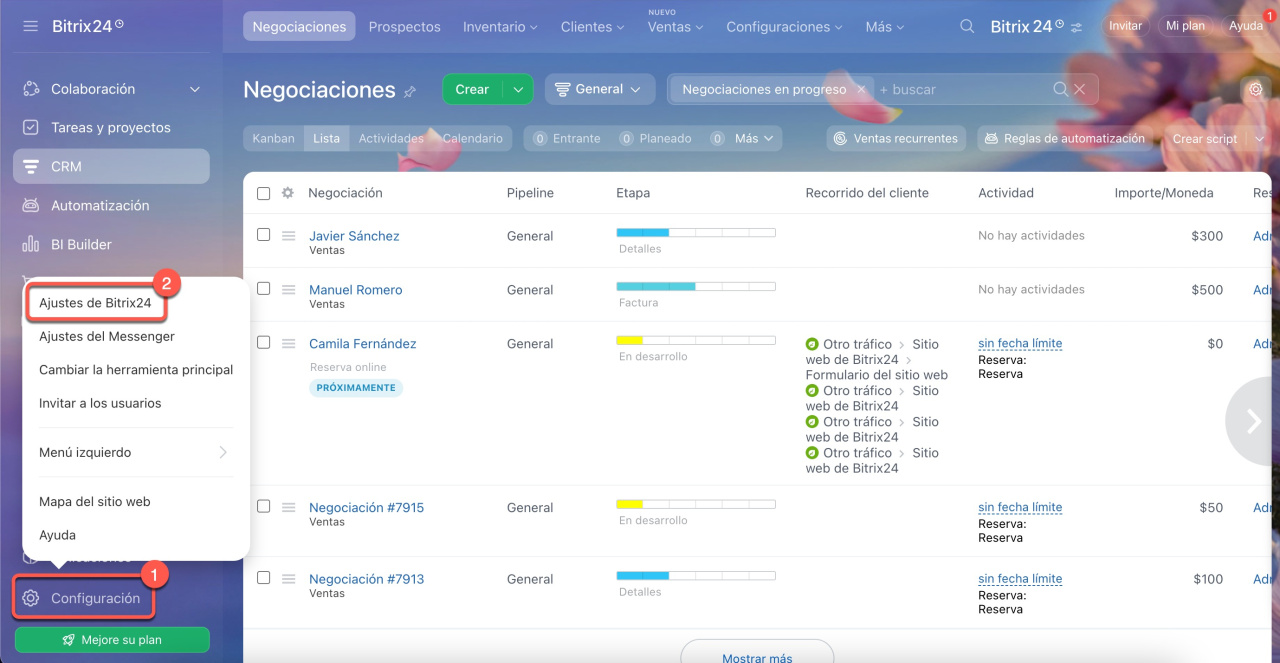Image resolution: width=1280 pixels, height=663 pixels.
Task: Click the search magnifier in the top bar
Action: [967, 27]
